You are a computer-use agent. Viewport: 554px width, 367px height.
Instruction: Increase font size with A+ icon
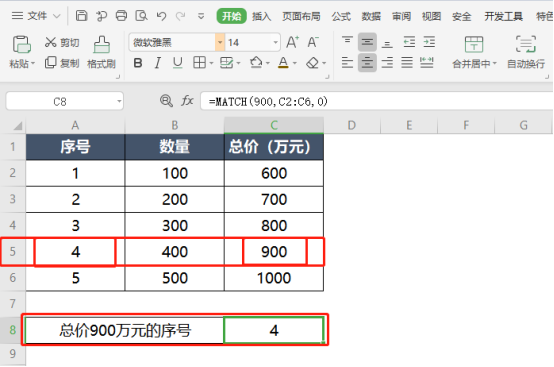[x=292, y=42]
